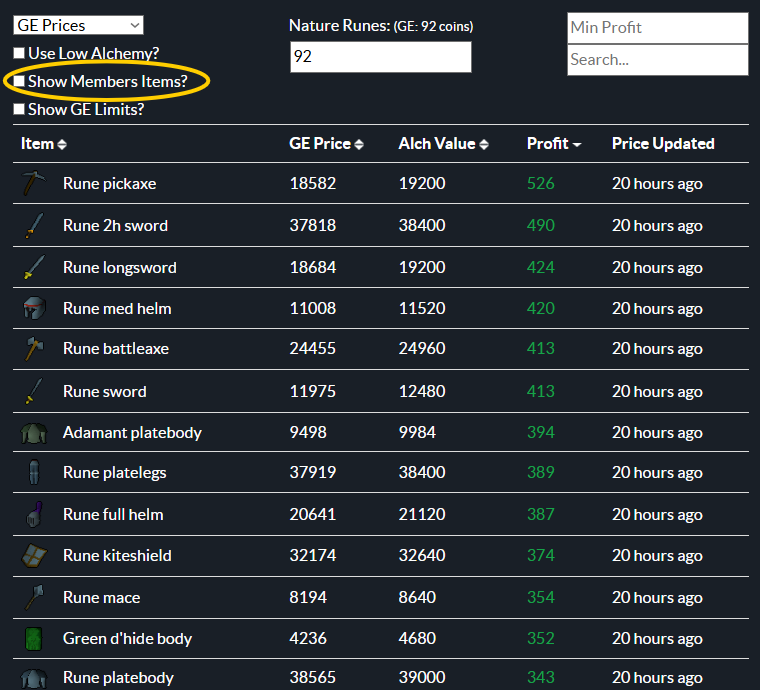
Task: Click alch value 21120
Action: (422, 514)
